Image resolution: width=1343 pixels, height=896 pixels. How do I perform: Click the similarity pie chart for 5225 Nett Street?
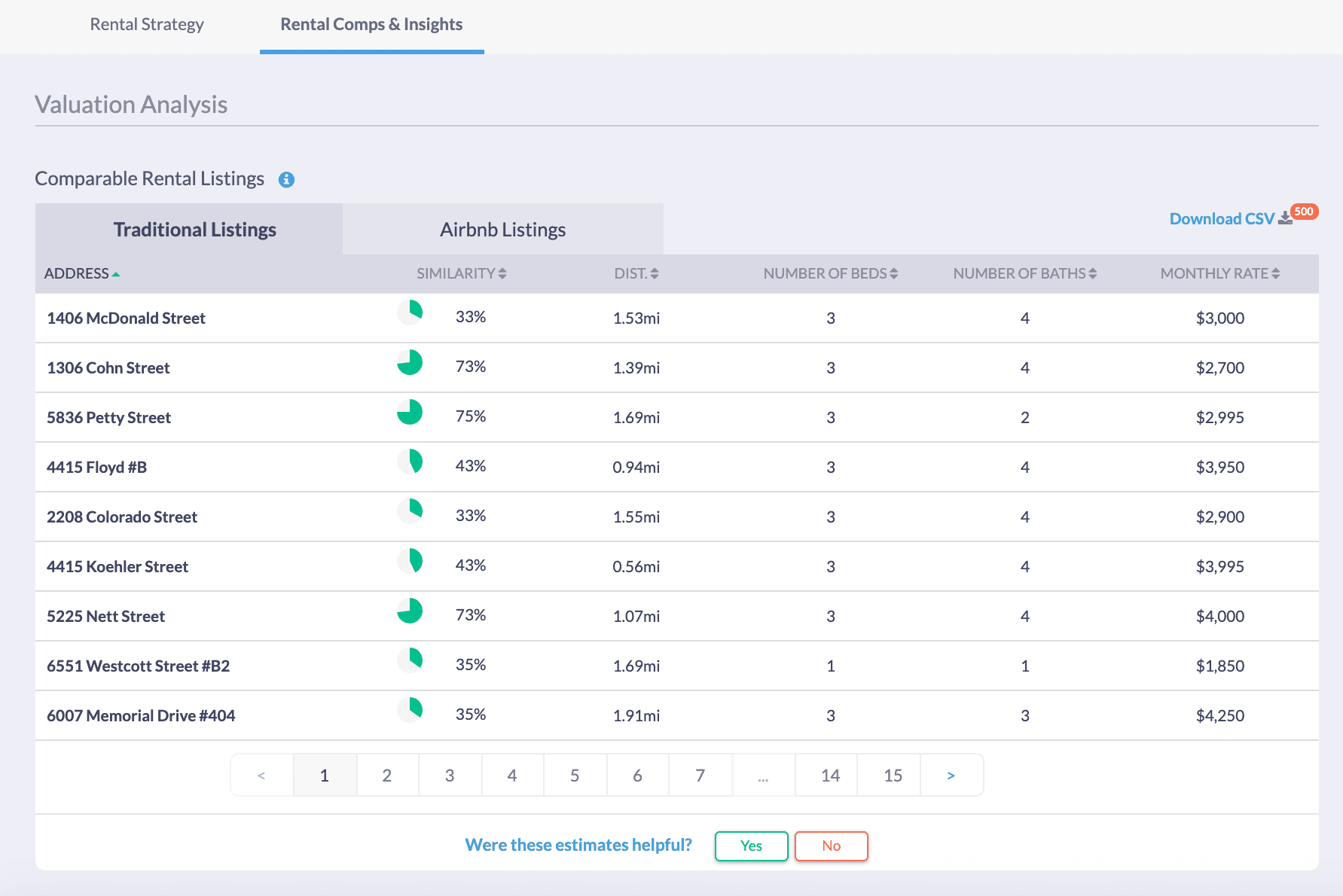(x=410, y=611)
